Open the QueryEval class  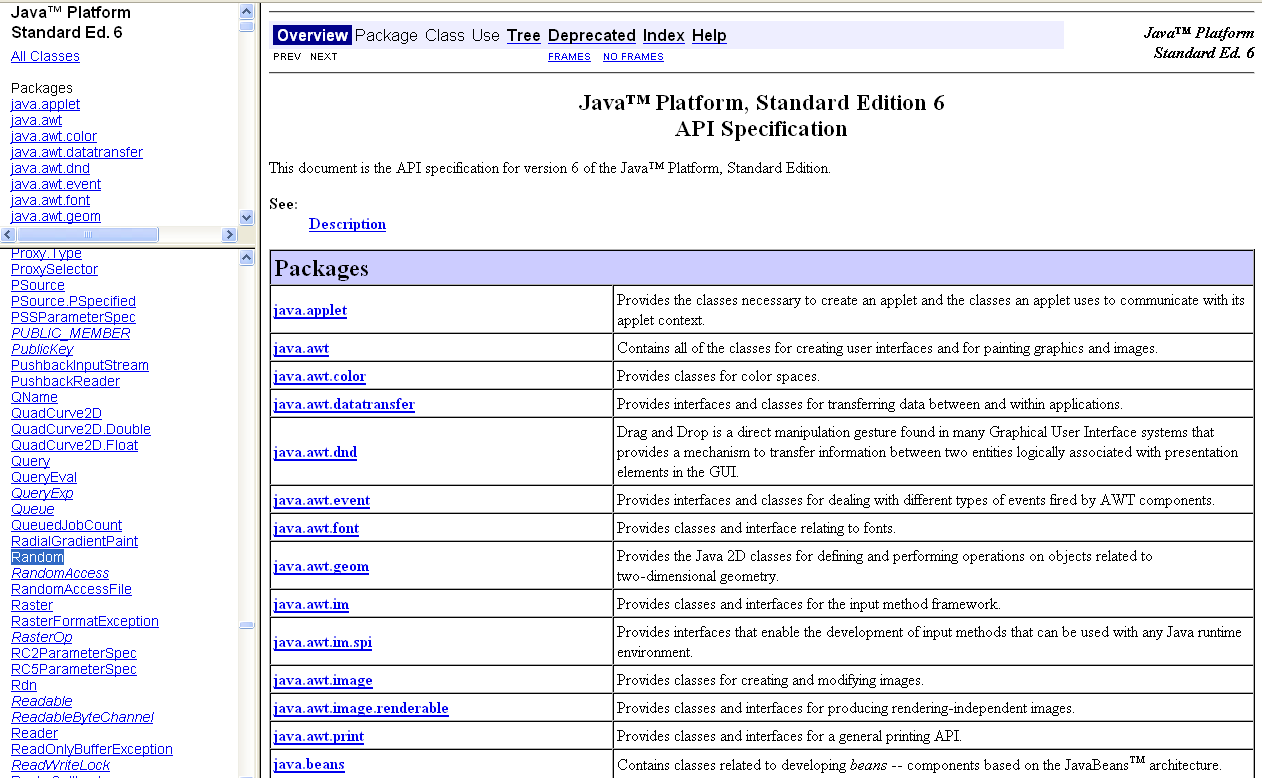click(x=44, y=477)
